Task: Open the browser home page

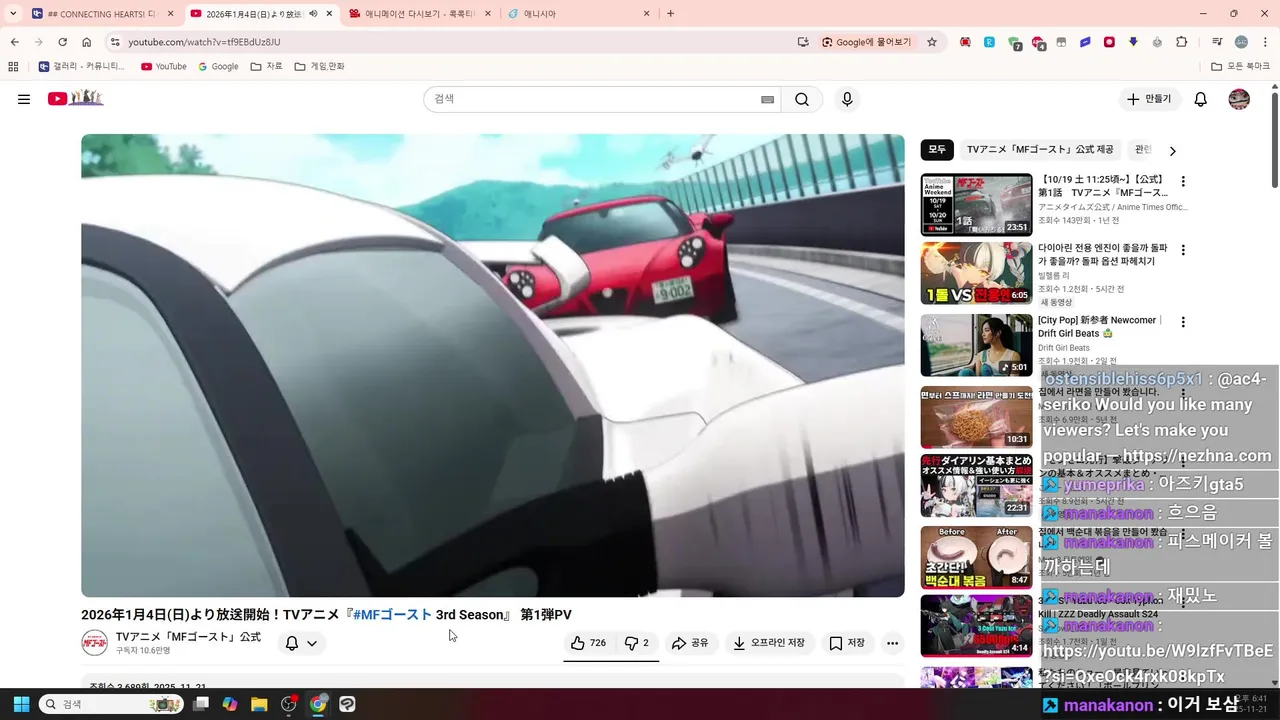Action: tap(86, 42)
